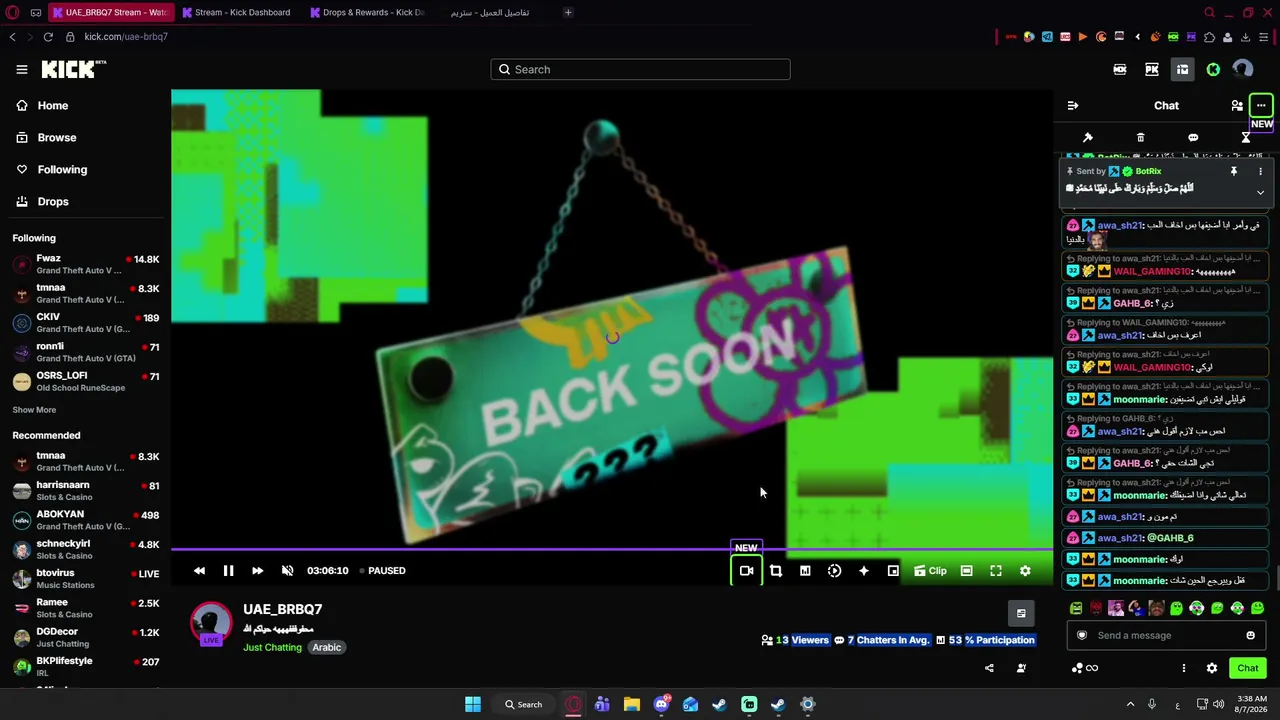Image resolution: width=1280 pixels, height=720 pixels.
Task: Click the Search box at top
Action: point(640,69)
